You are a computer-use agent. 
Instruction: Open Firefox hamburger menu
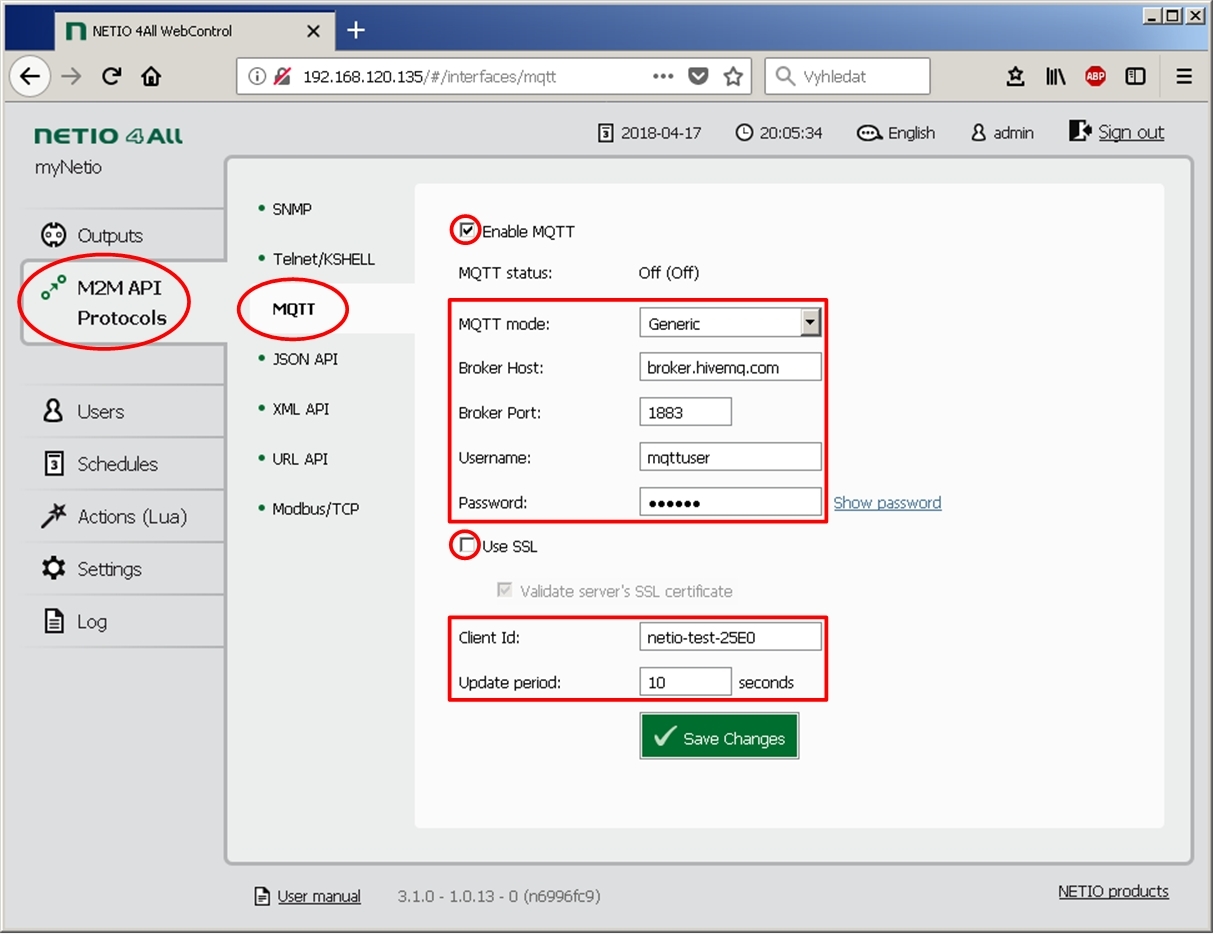[x=1184, y=76]
